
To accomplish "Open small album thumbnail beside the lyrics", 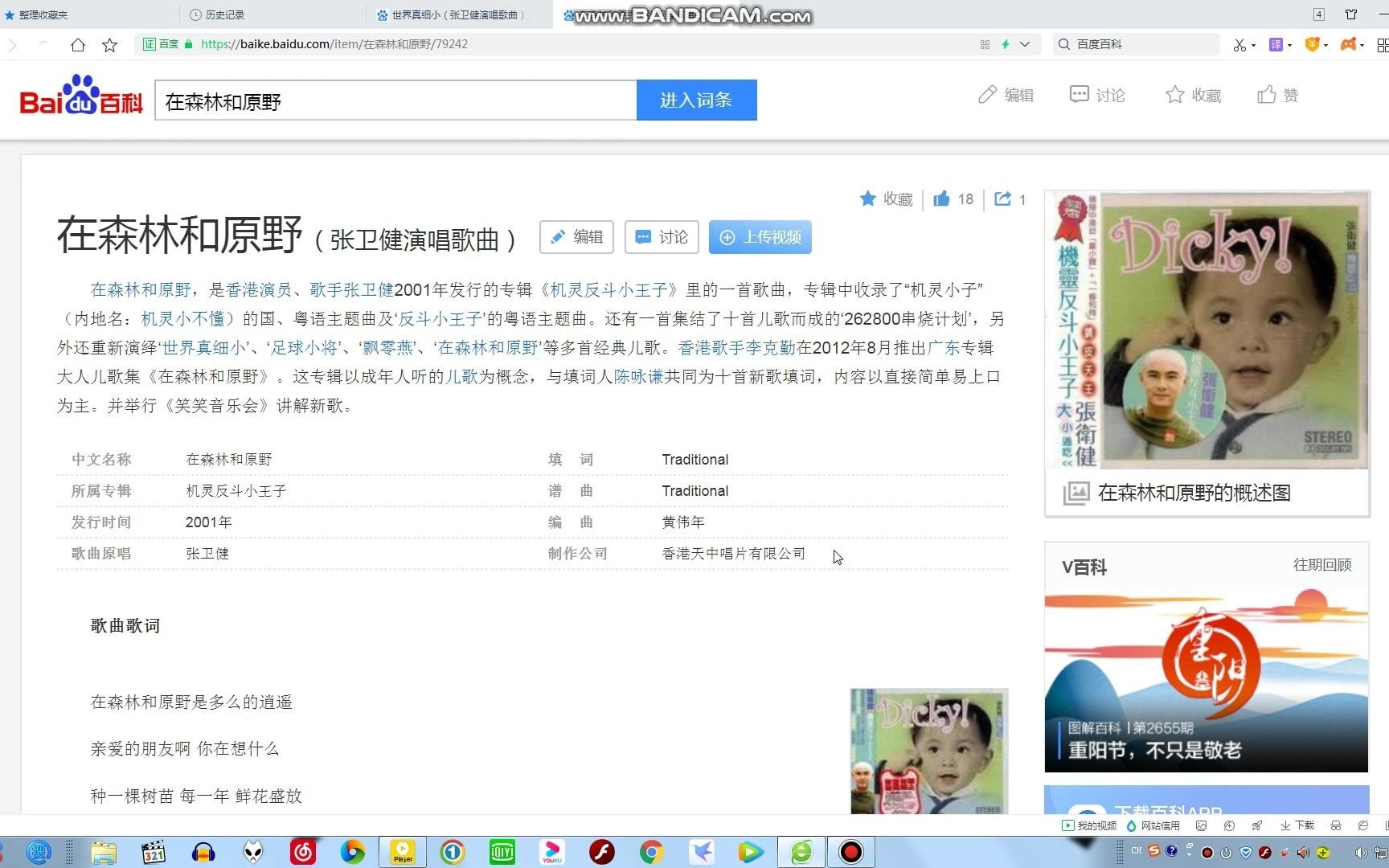I will point(929,751).
